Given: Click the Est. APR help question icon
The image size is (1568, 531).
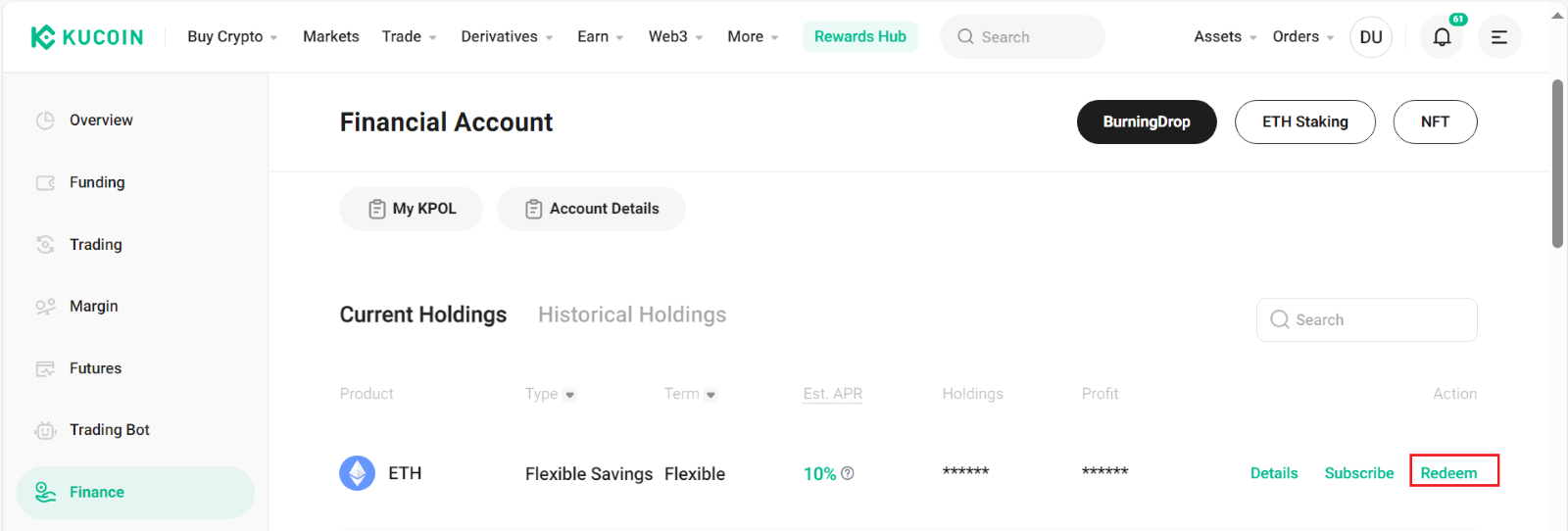Looking at the screenshot, I should coord(848,473).
